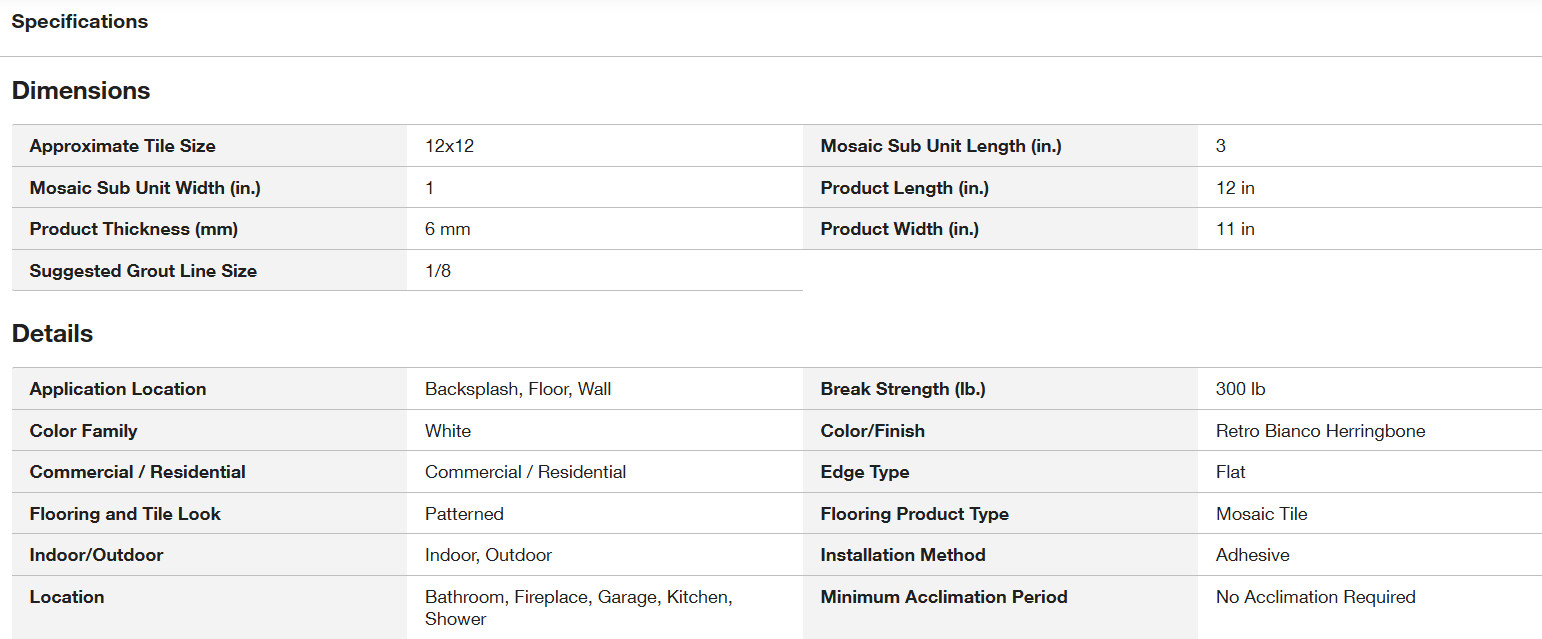Collapse the Specifications section header
This screenshot has height=639, width=1542.
(80, 22)
